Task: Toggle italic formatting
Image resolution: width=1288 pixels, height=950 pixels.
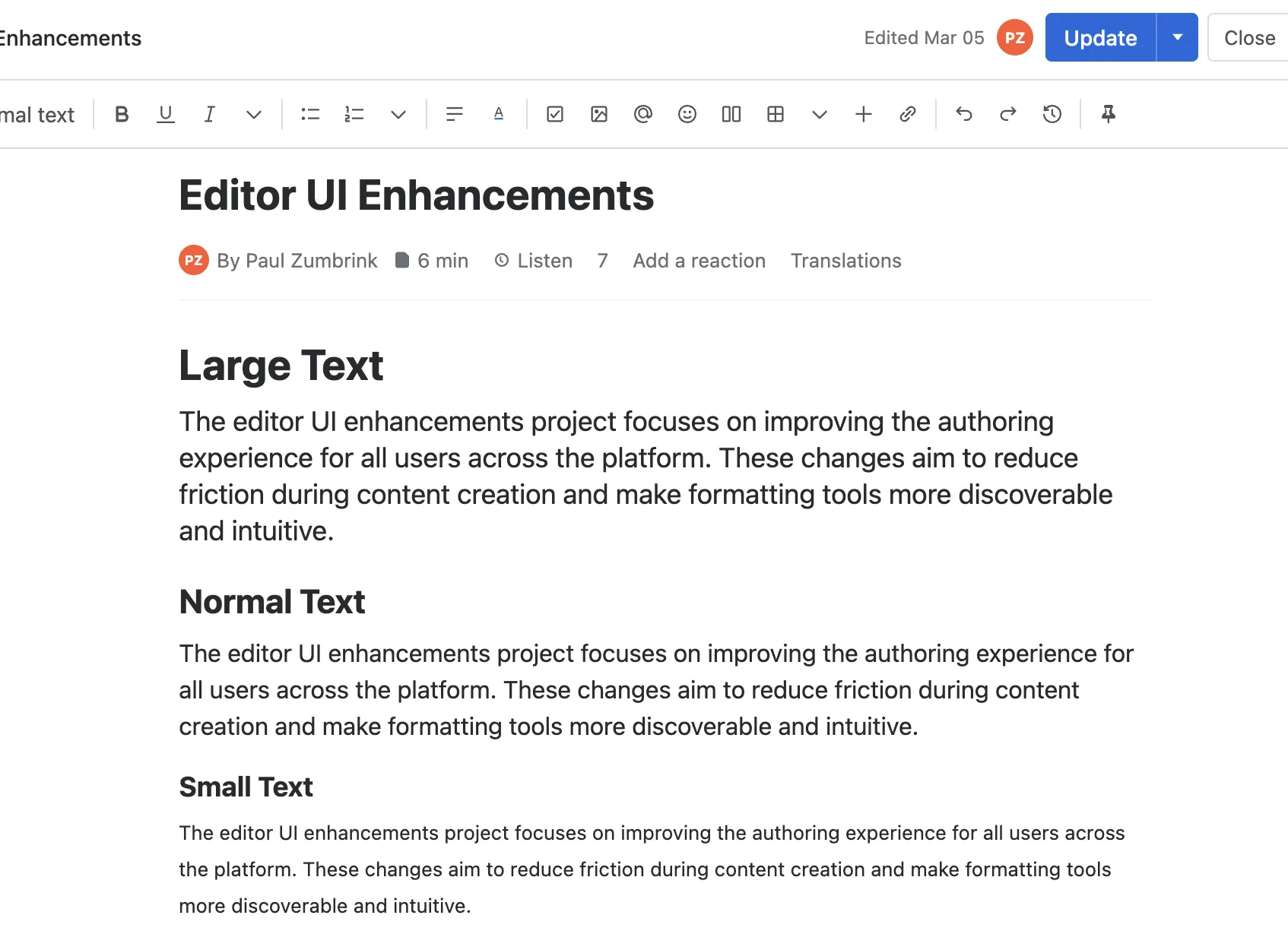Action: [209, 115]
